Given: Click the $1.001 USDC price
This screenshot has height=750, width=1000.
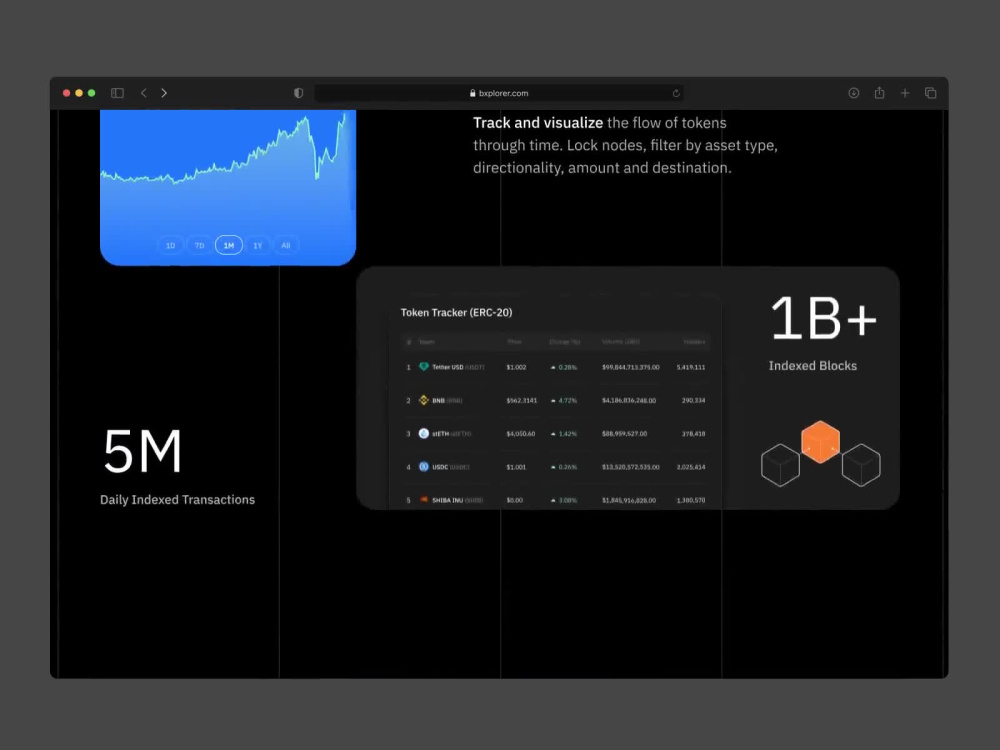Looking at the screenshot, I should [x=516, y=467].
